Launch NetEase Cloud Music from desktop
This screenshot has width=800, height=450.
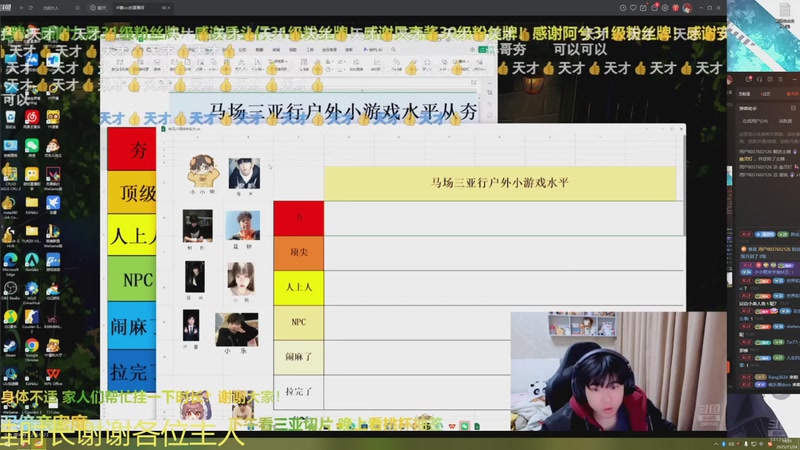coord(32,118)
